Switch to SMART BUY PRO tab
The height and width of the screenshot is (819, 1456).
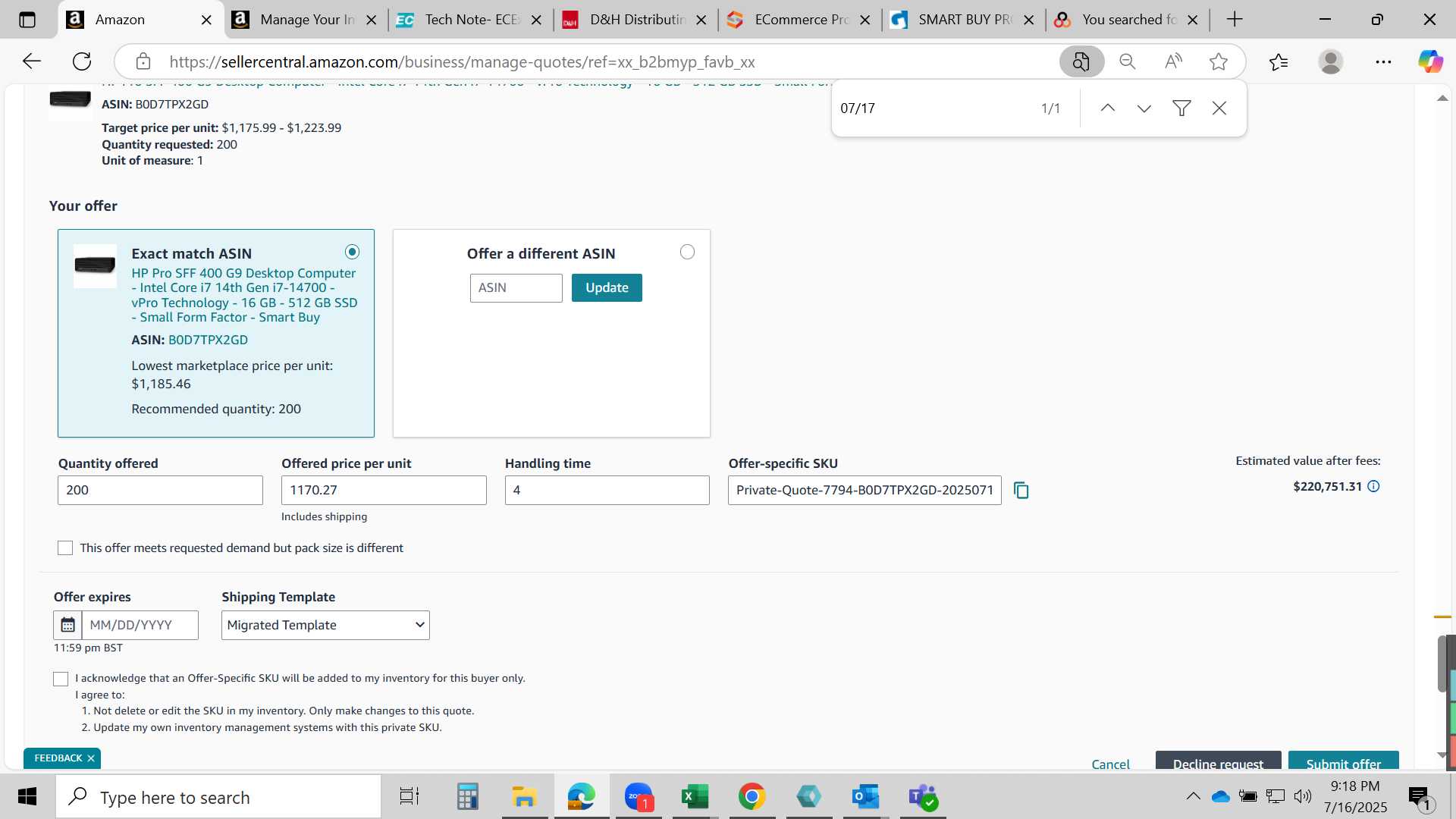pyautogui.click(x=964, y=20)
